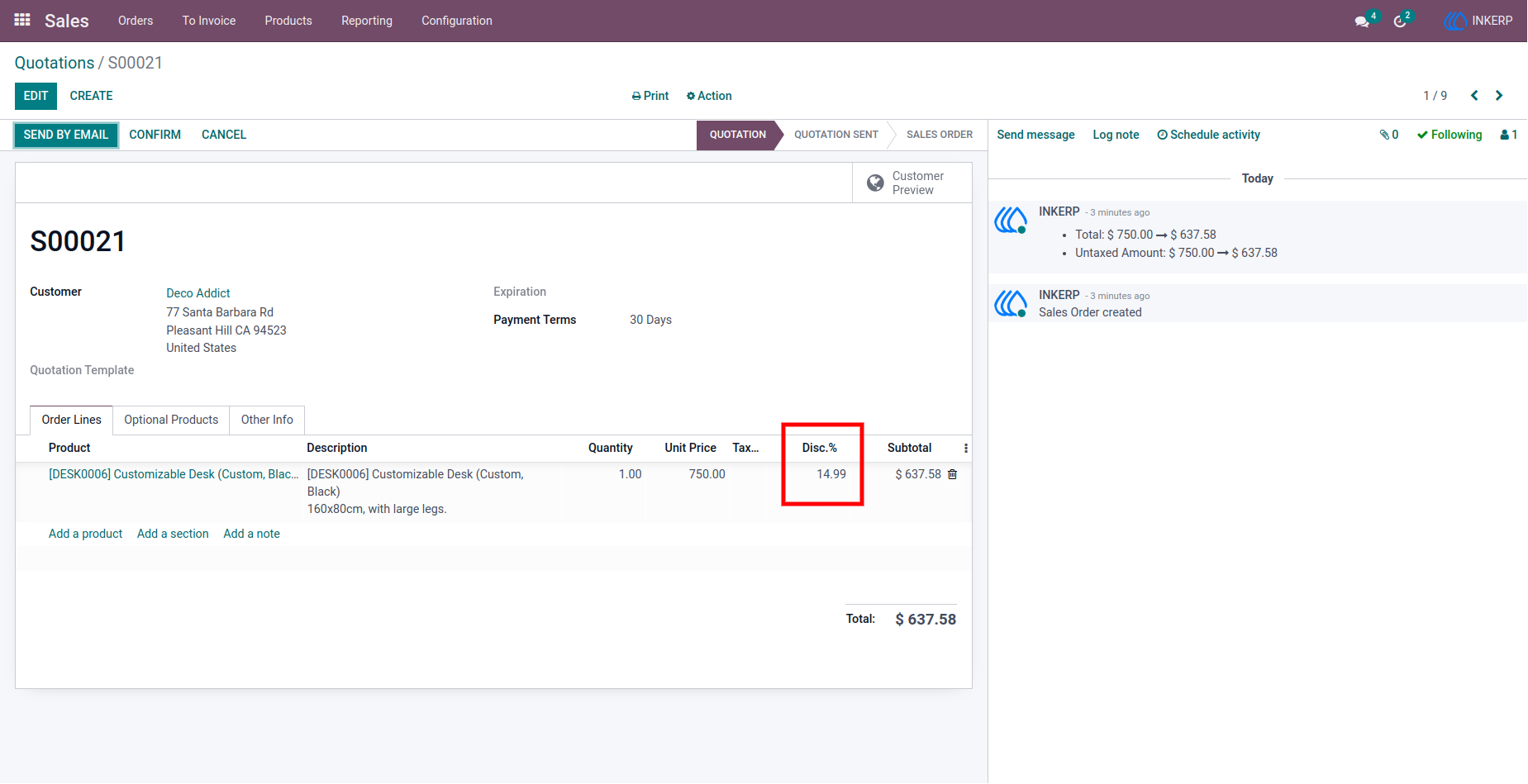Open the Print dropdown
Image resolution: width=1528 pixels, height=784 pixels.
[650, 96]
